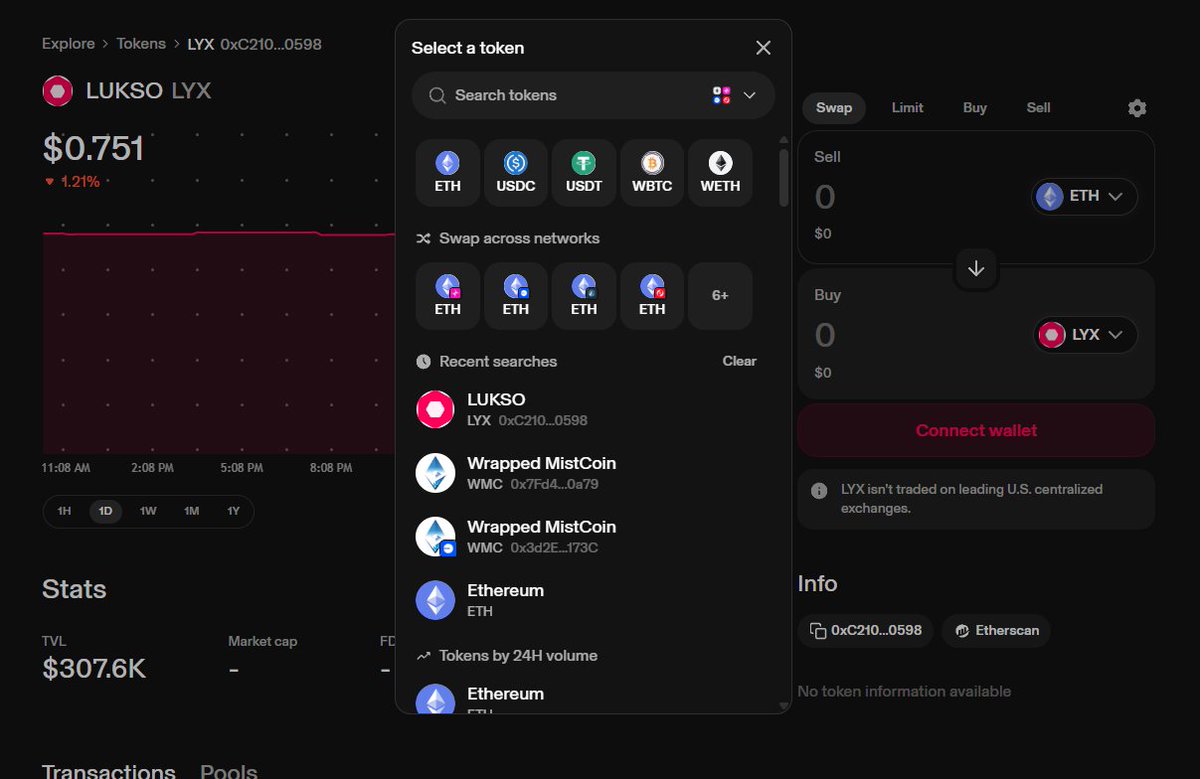Open swap settings gear icon
This screenshot has width=1200, height=779.
tap(1137, 108)
